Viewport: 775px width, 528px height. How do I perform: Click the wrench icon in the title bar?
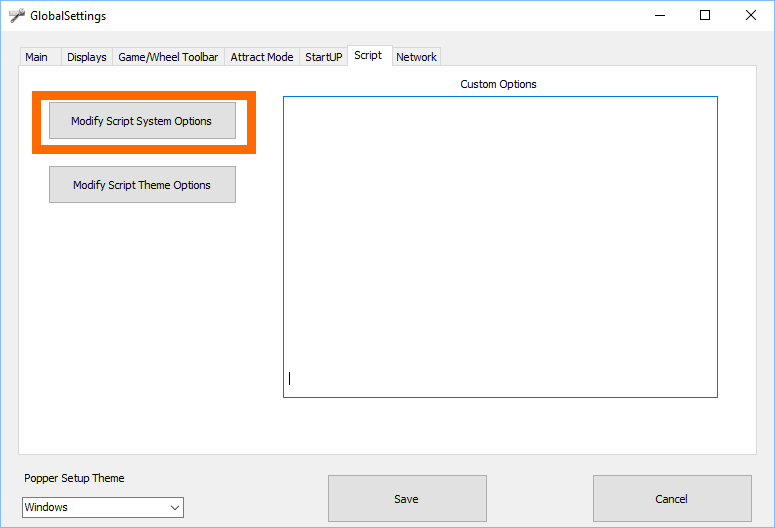[x=16, y=16]
